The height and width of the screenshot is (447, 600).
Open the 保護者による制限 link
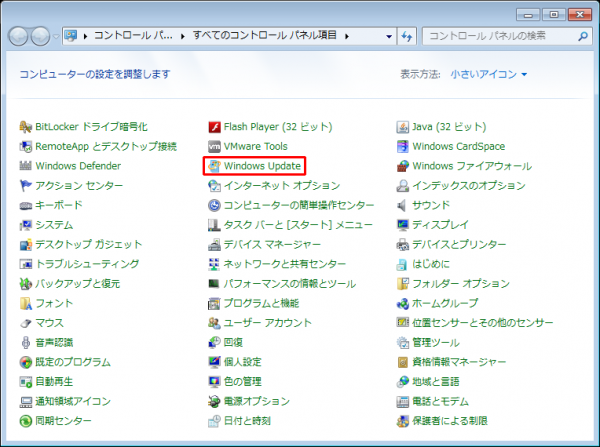[x=450, y=421]
